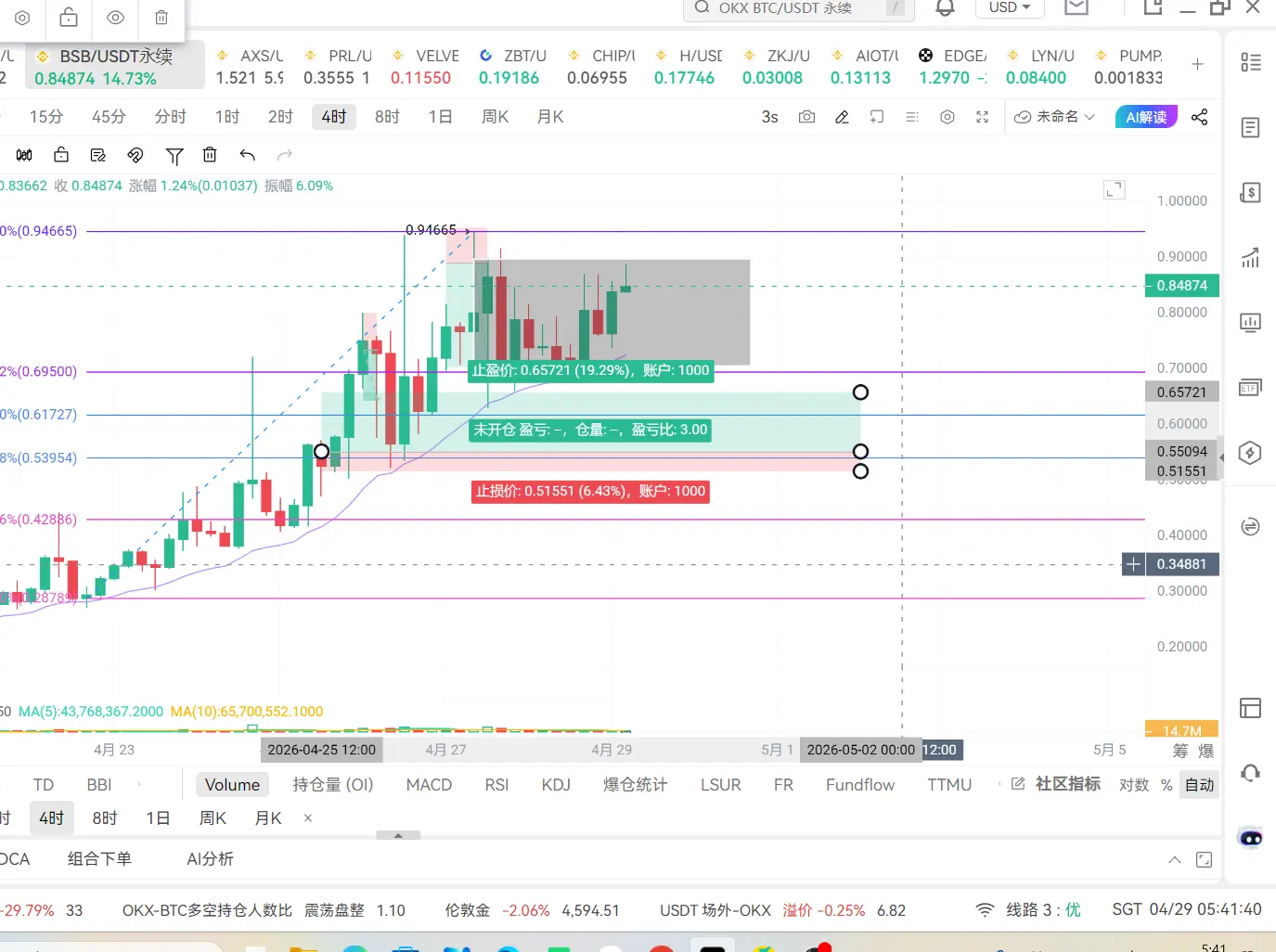Maximize the chart pane via corner icon
Screen dimensions: 1276x952
pos(1115,190)
